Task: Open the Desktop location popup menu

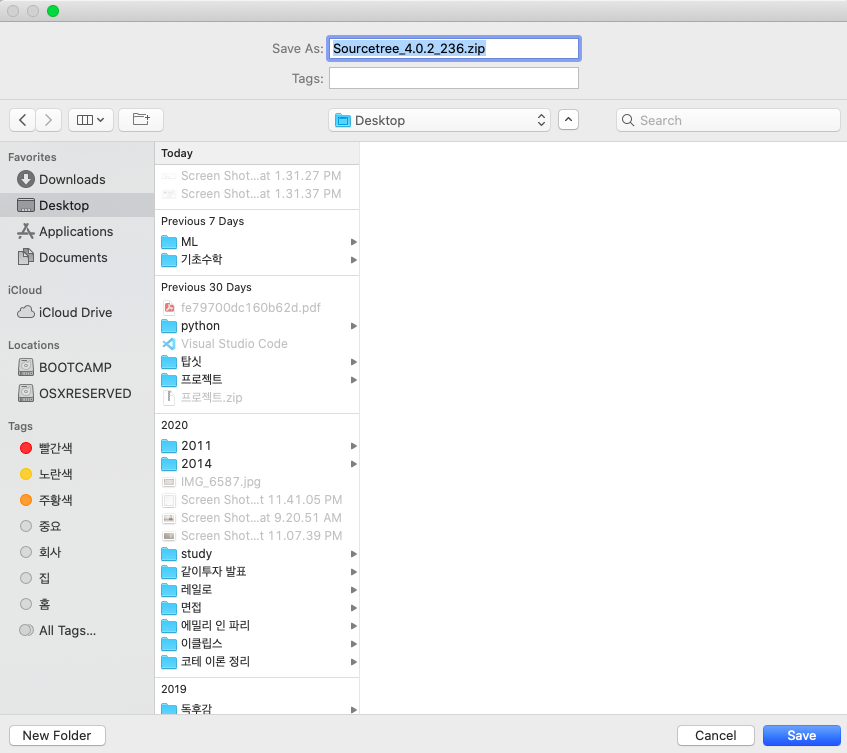Action: pos(439,120)
